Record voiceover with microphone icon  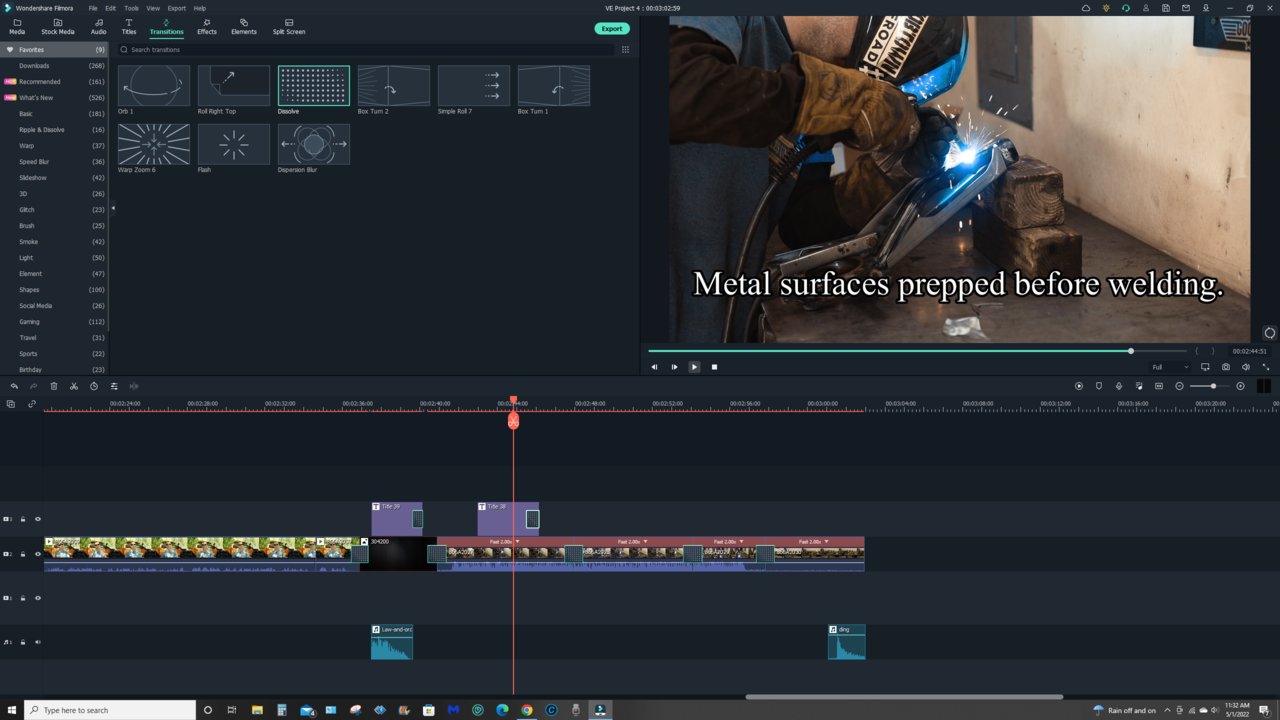coord(1119,386)
